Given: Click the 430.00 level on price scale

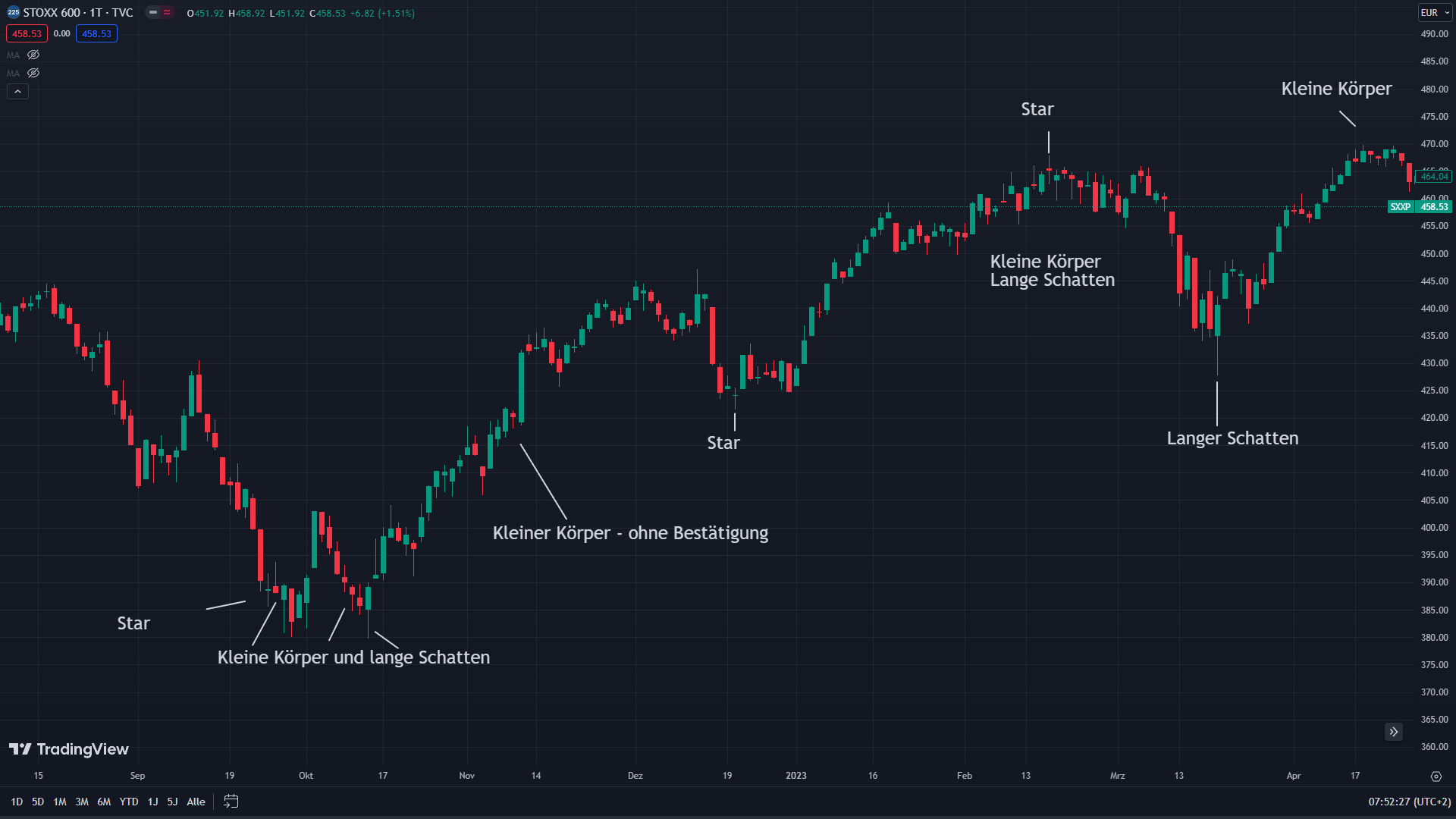Looking at the screenshot, I should pos(1434,363).
